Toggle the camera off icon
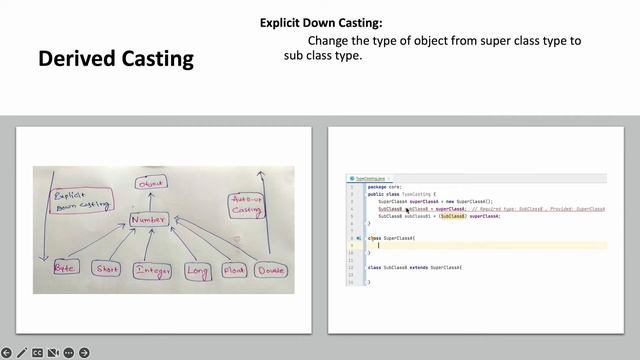The height and width of the screenshot is (360, 640). coord(53,353)
